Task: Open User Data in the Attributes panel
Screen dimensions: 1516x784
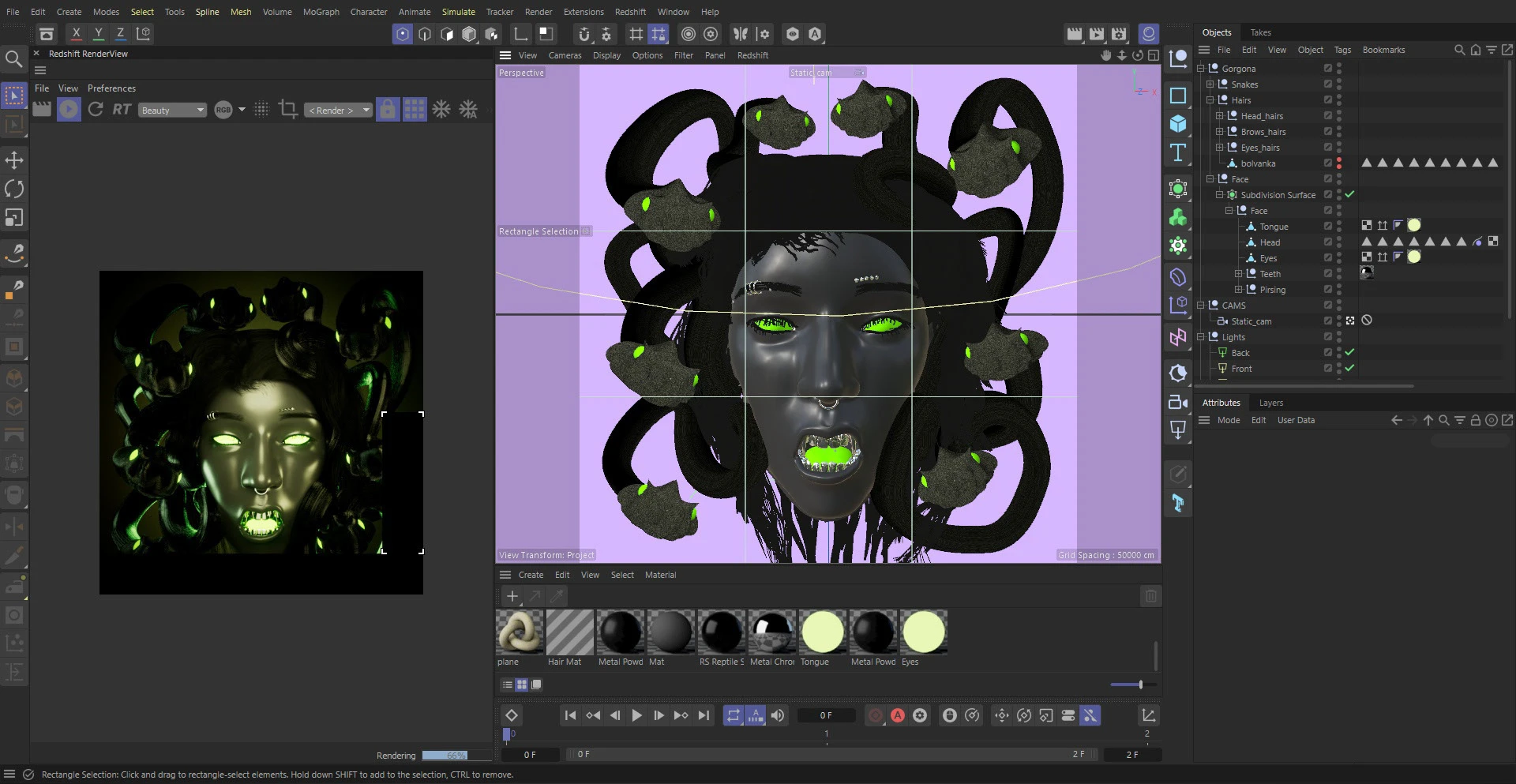Action: click(1295, 420)
